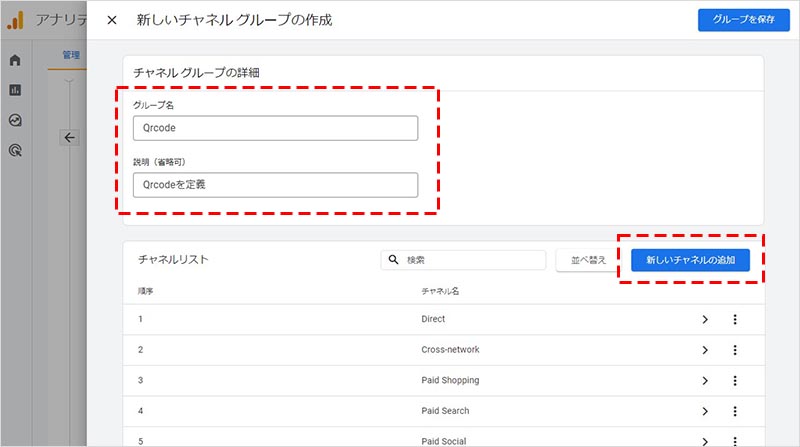The image size is (800, 447).
Task: Expand the Paid Search channel row
Action: (x=705, y=411)
